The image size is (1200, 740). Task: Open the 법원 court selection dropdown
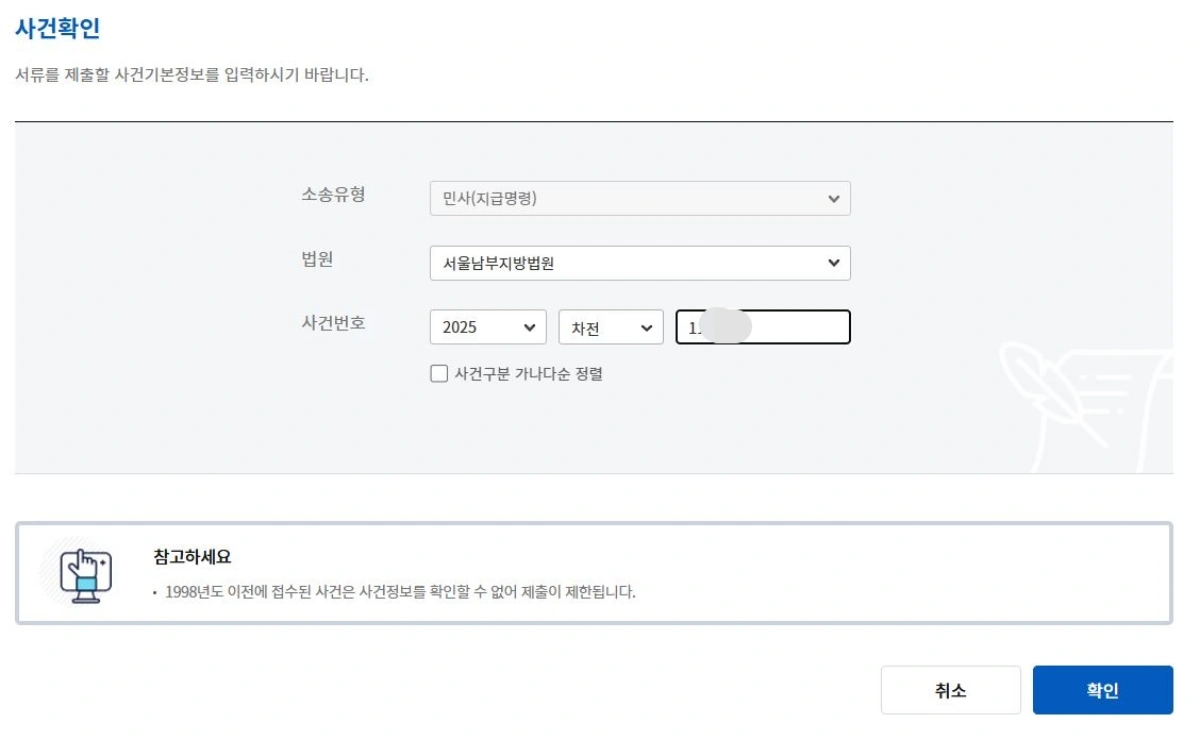pyautogui.click(x=640, y=262)
